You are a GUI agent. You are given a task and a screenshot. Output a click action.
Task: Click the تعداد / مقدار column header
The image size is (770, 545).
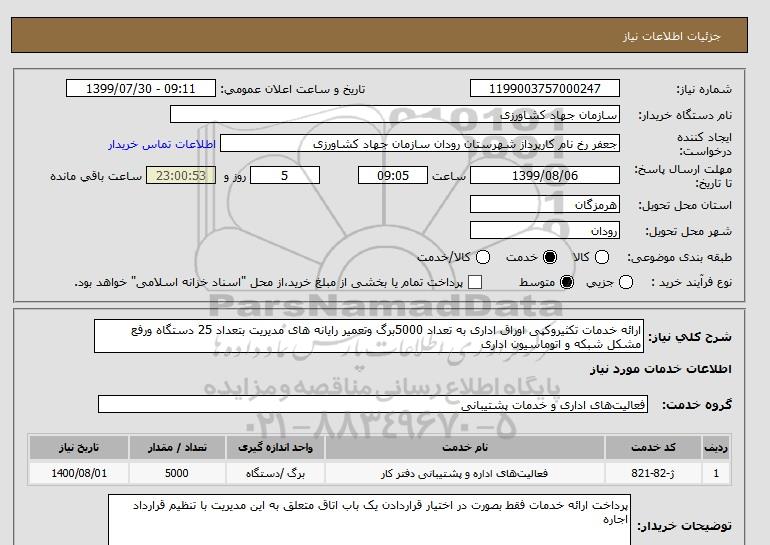point(177,447)
